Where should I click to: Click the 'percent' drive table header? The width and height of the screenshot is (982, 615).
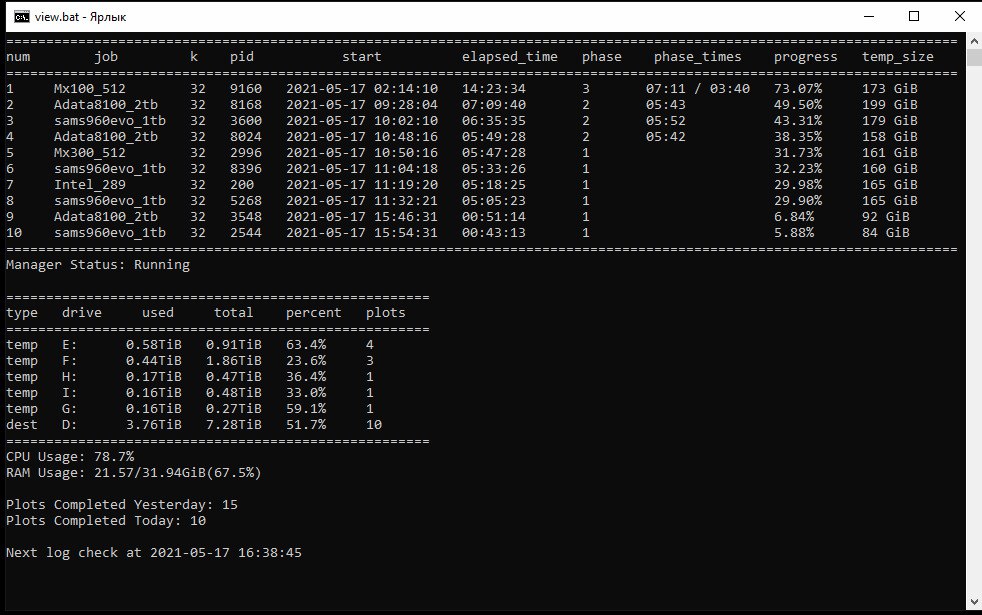click(x=313, y=313)
